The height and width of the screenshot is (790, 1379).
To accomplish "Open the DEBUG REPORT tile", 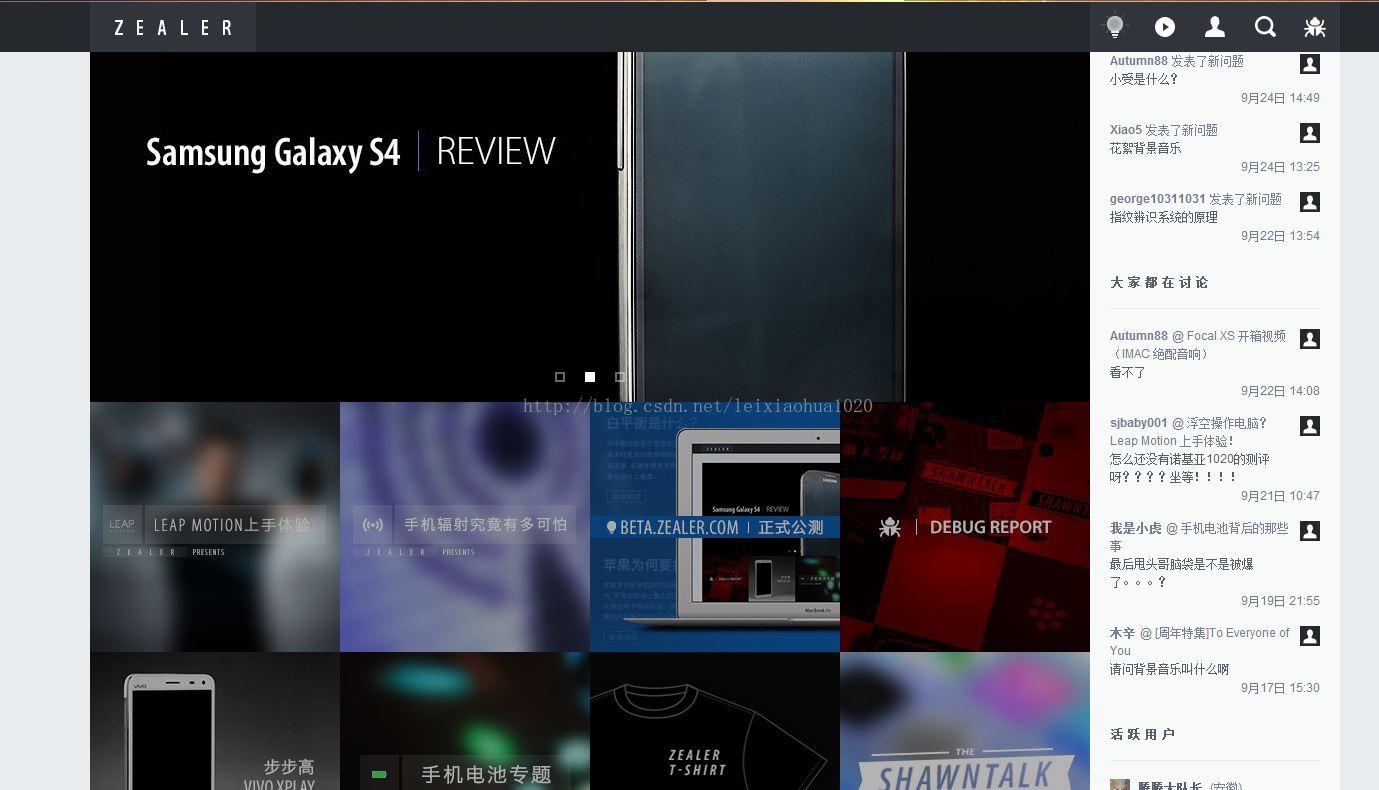I will [965, 527].
